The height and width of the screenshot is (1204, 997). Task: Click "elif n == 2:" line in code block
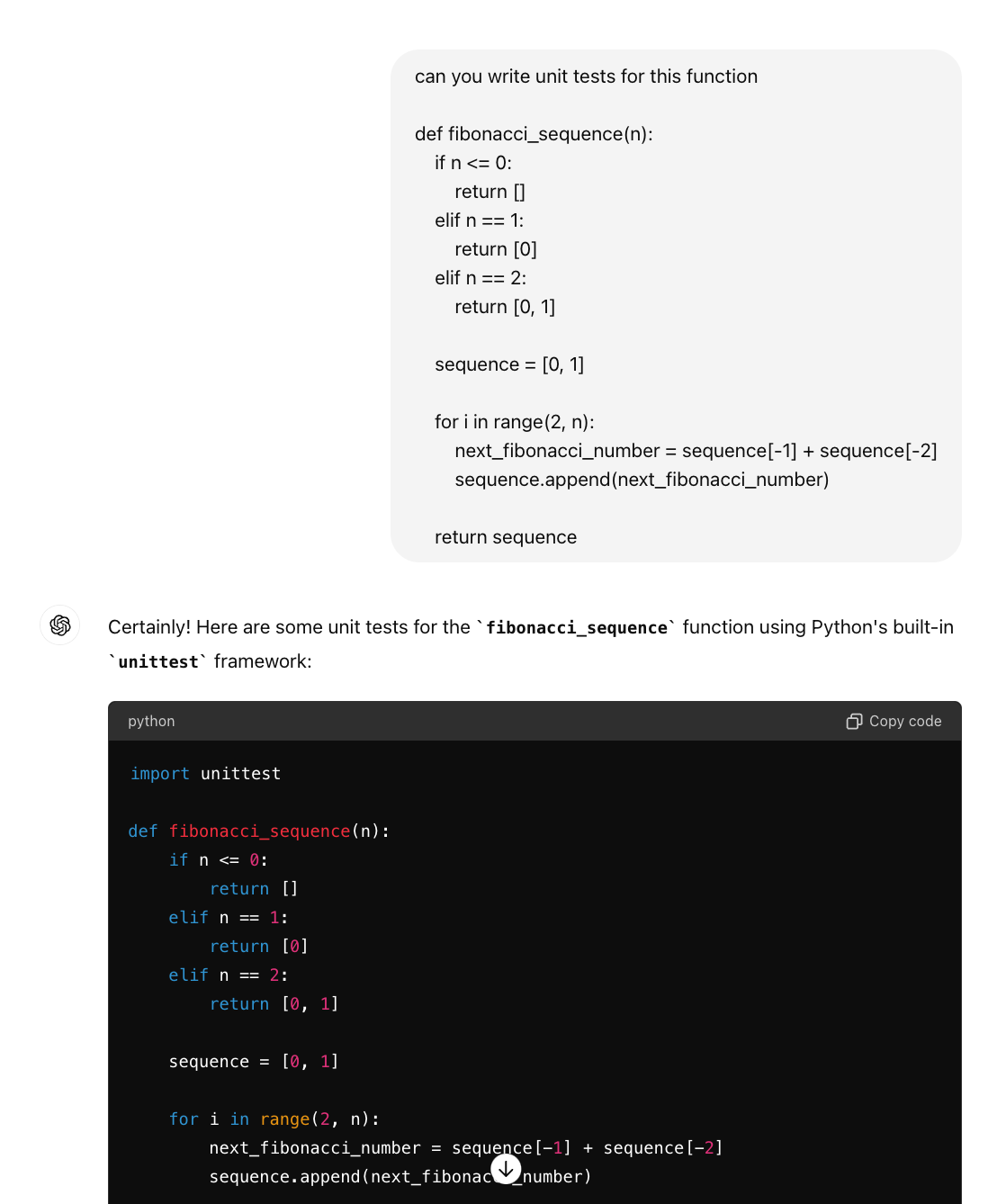(x=229, y=975)
